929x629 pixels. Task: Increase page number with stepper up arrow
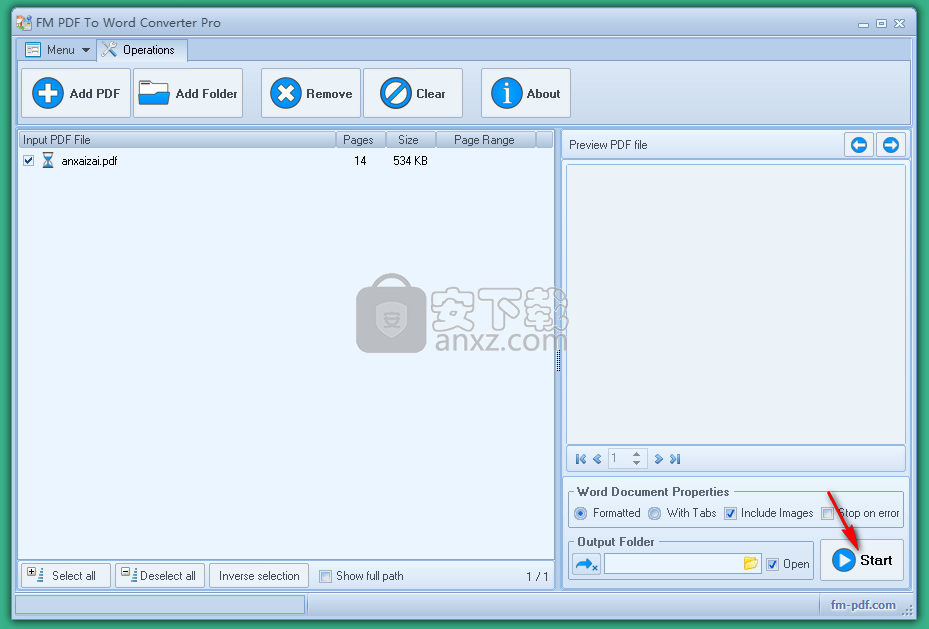point(636,455)
